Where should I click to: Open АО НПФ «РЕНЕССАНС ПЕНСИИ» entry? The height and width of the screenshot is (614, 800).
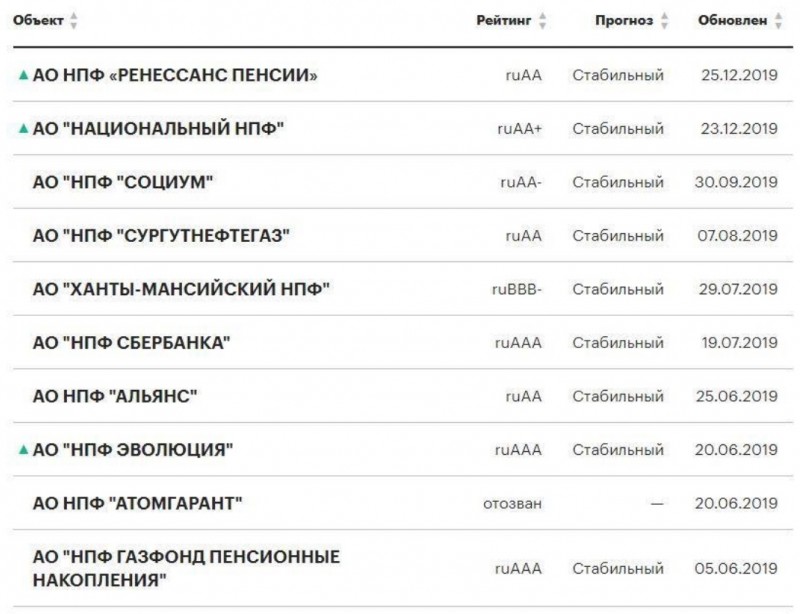coord(175,76)
